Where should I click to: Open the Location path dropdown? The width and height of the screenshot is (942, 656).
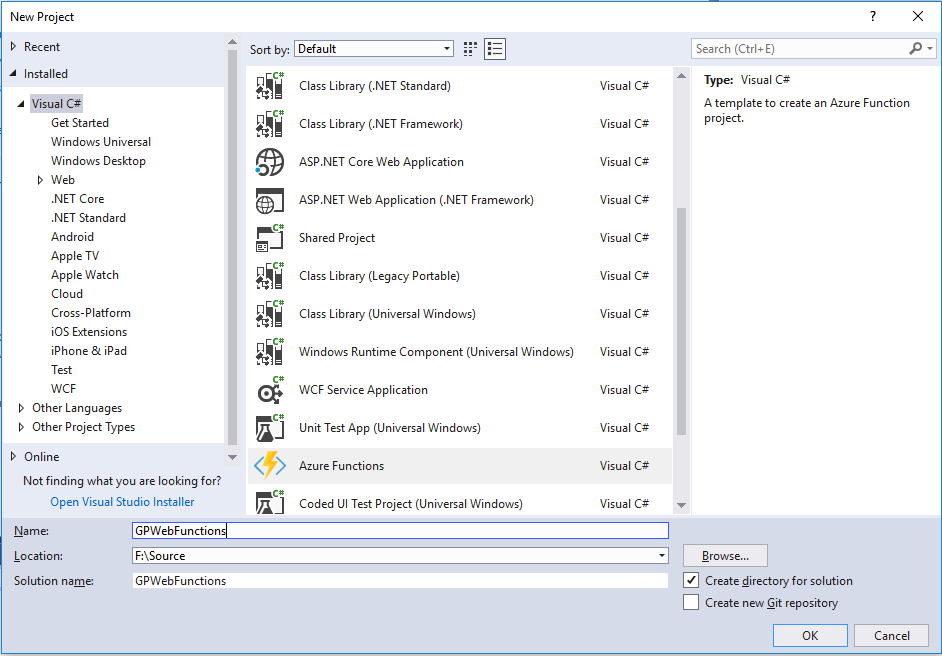pos(661,556)
